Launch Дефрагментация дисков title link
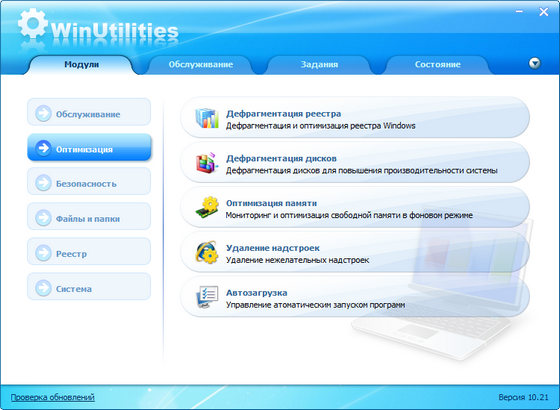Screen dimensions: 560x410 [281, 158]
